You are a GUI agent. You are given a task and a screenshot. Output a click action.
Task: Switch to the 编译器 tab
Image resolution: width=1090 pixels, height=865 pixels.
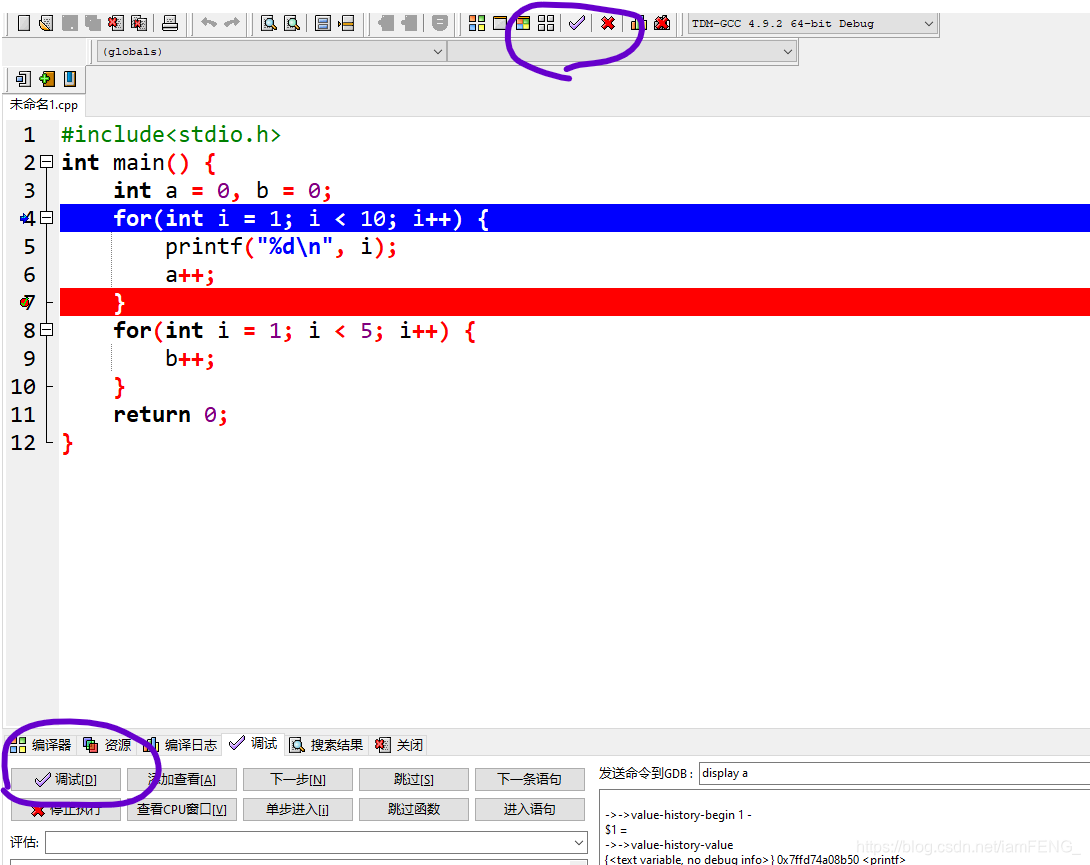pyautogui.click(x=41, y=745)
